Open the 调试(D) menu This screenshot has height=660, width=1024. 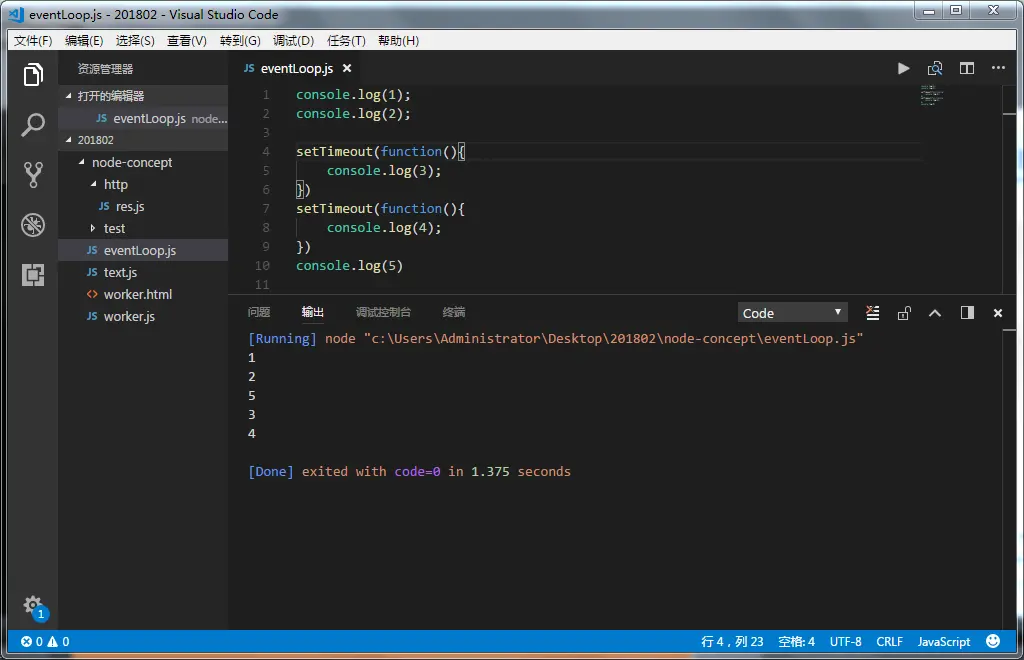point(293,41)
